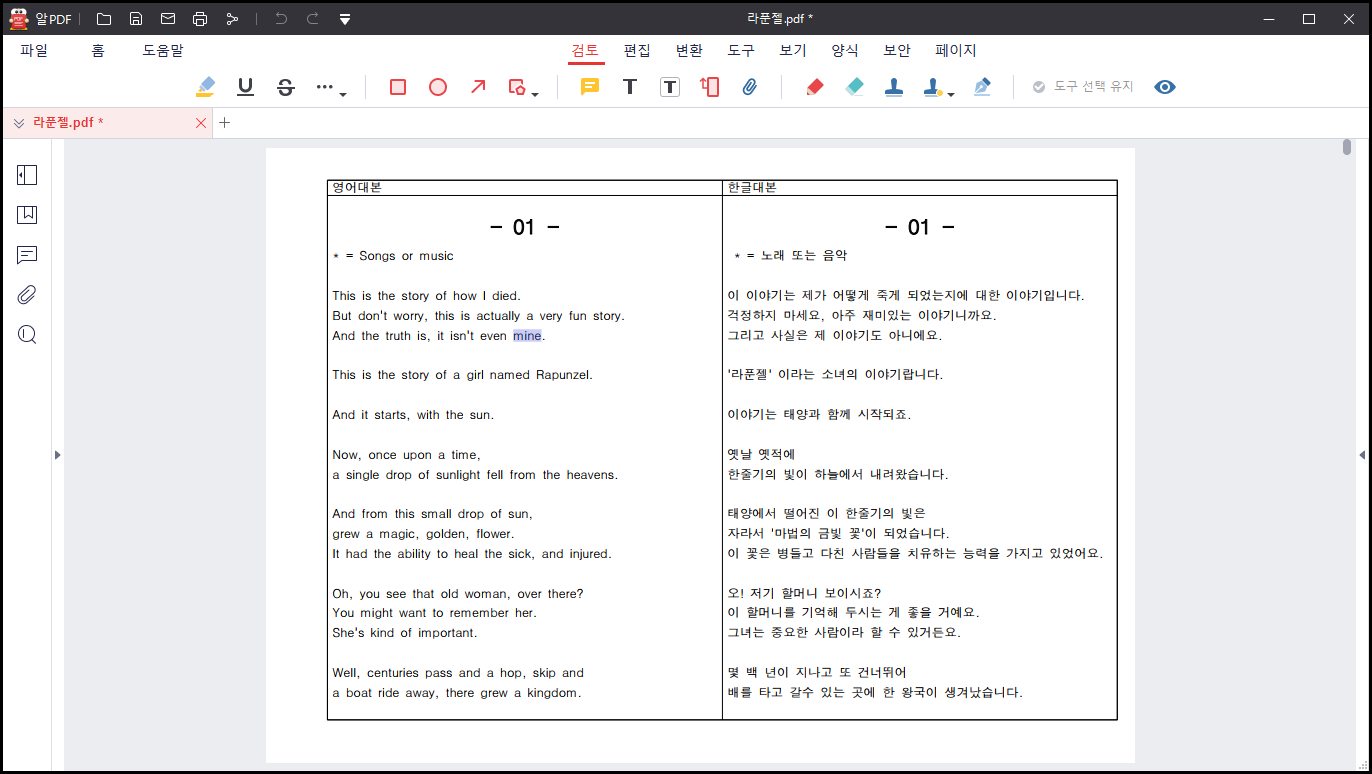1372x774 pixels.
Task: Send the PDF by email icon
Action: click(168, 19)
